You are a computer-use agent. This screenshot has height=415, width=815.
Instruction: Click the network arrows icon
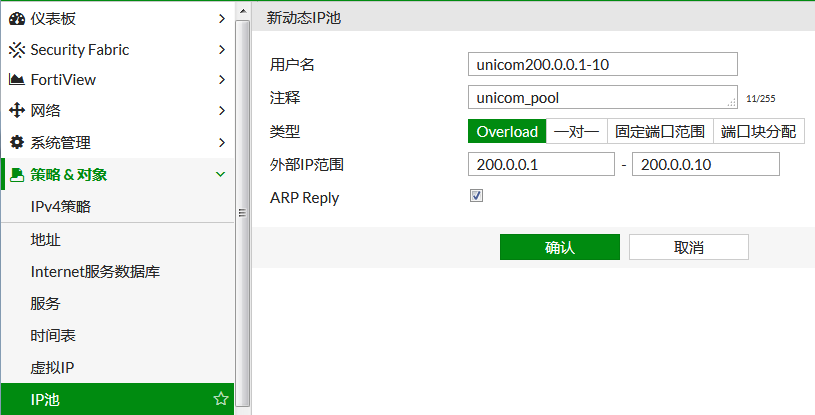[x=17, y=111]
